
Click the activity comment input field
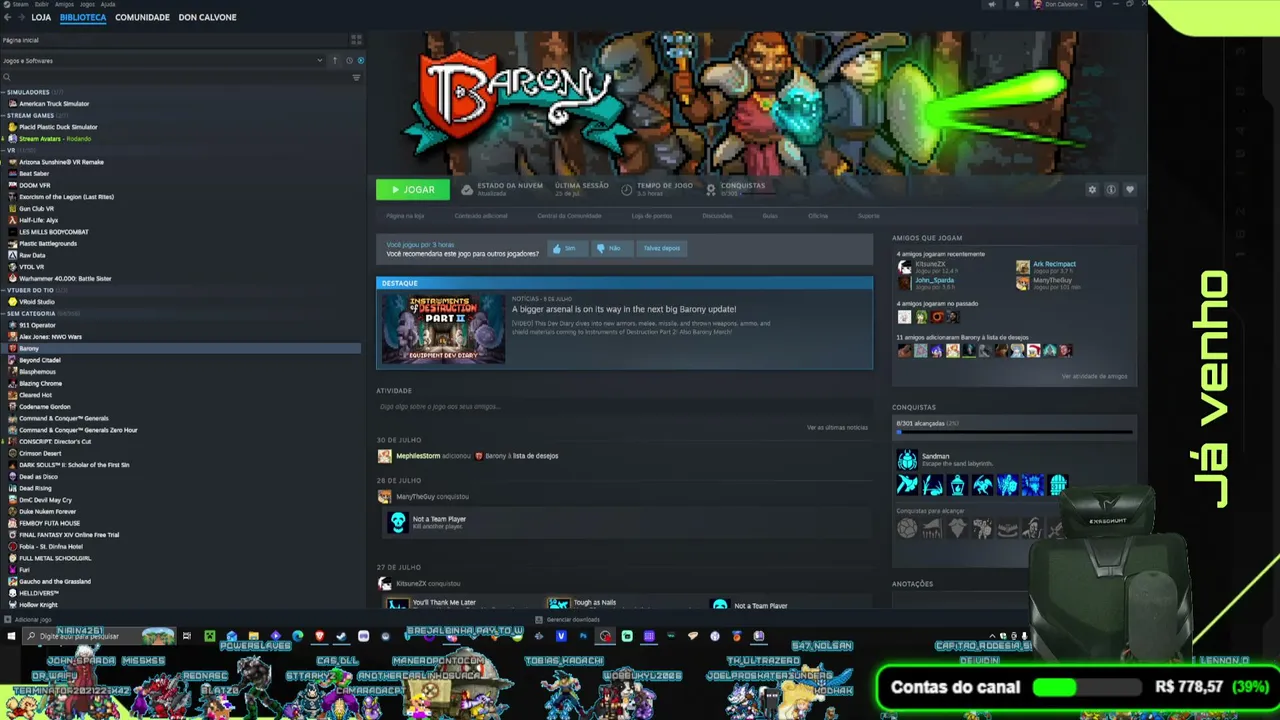coord(624,407)
